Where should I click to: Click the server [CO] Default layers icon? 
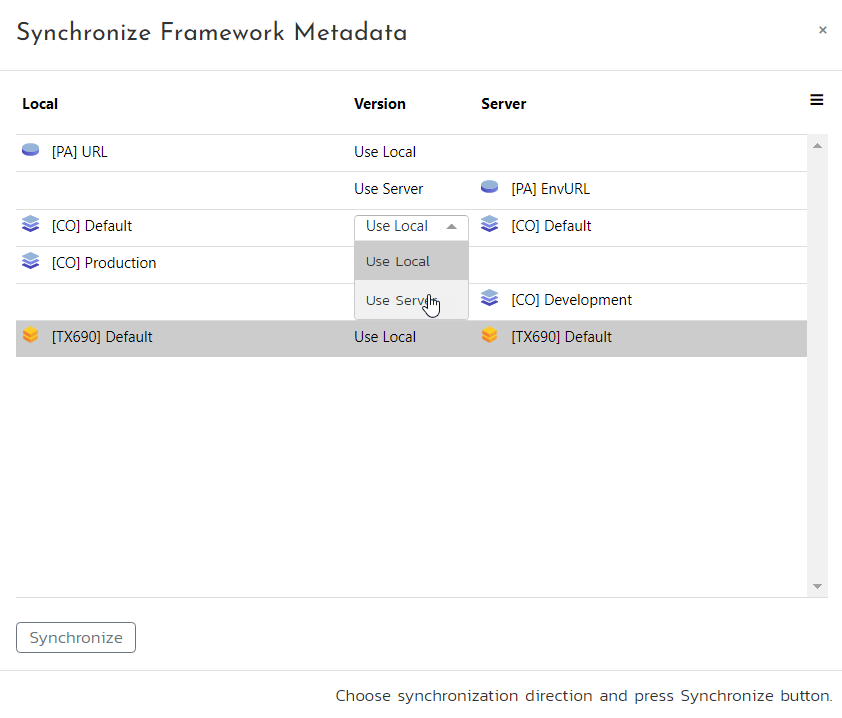pyautogui.click(x=489, y=225)
